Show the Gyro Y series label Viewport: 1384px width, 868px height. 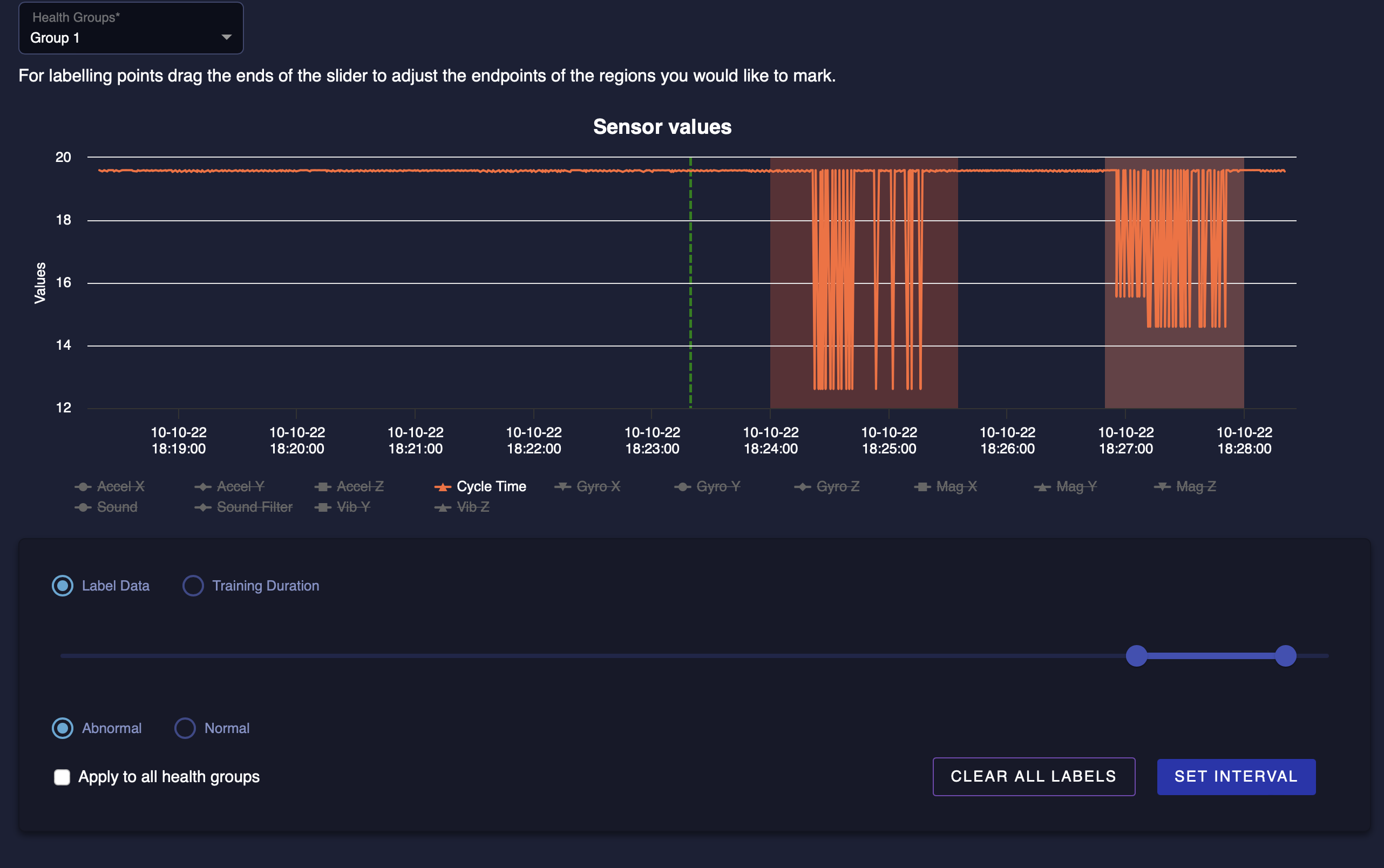(x=718, y=487)
